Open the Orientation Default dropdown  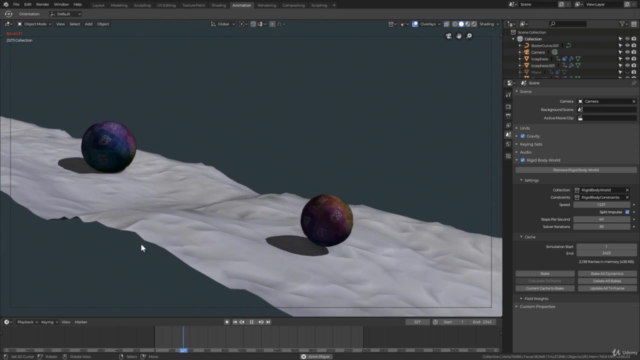65,14
